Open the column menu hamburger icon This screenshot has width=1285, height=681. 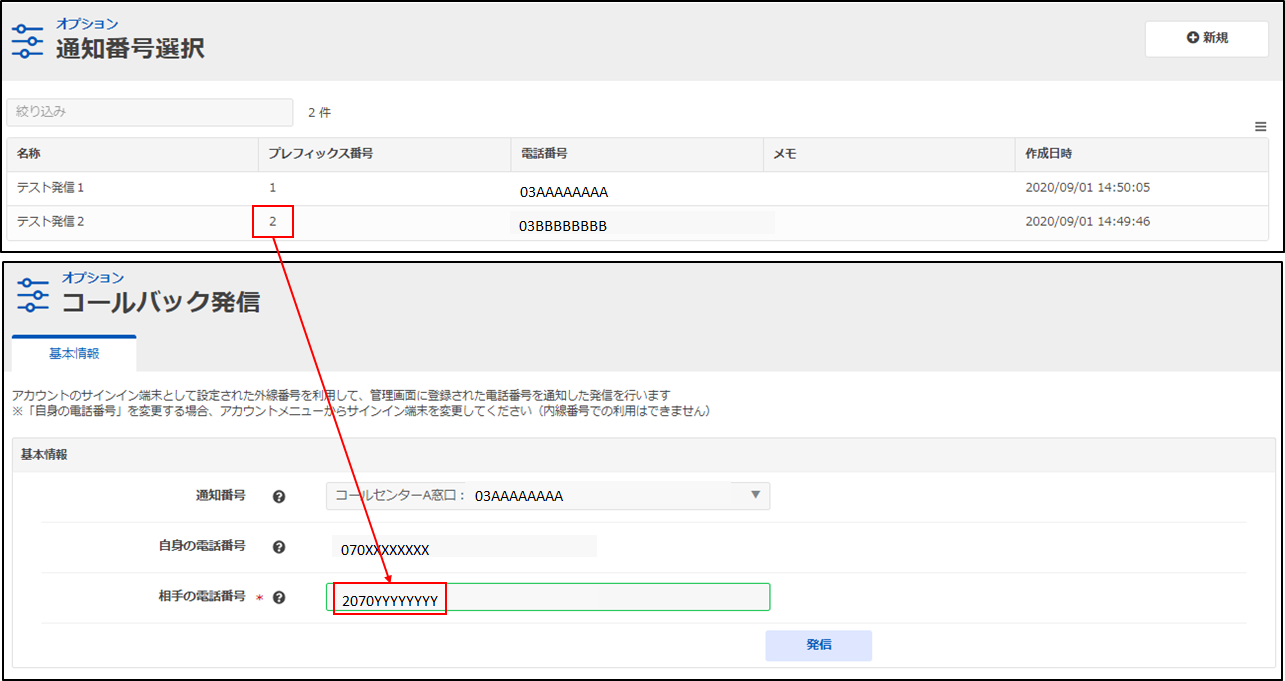coord(1260,126)
